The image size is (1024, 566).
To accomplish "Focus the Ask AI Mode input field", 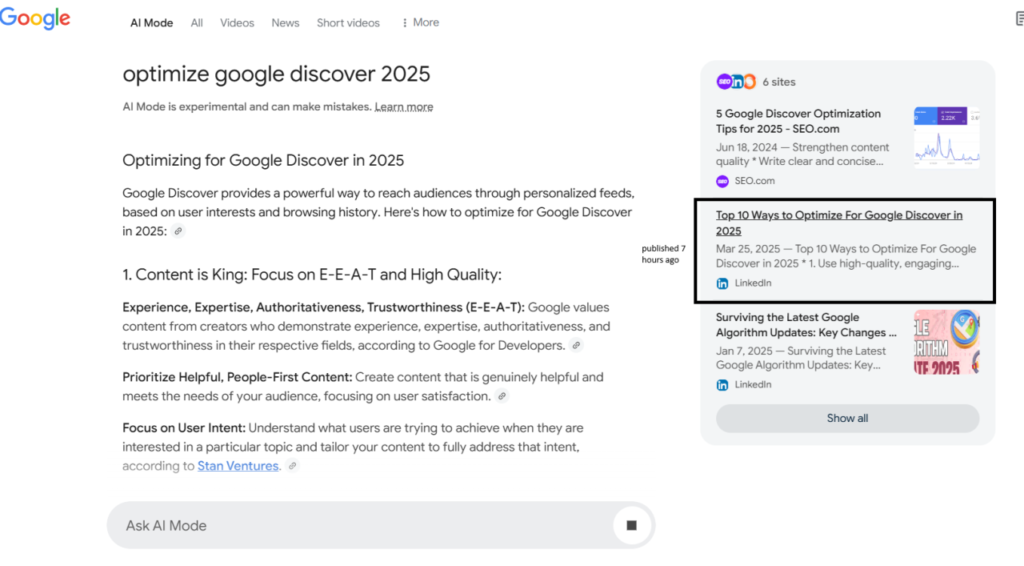I will 360,525.
